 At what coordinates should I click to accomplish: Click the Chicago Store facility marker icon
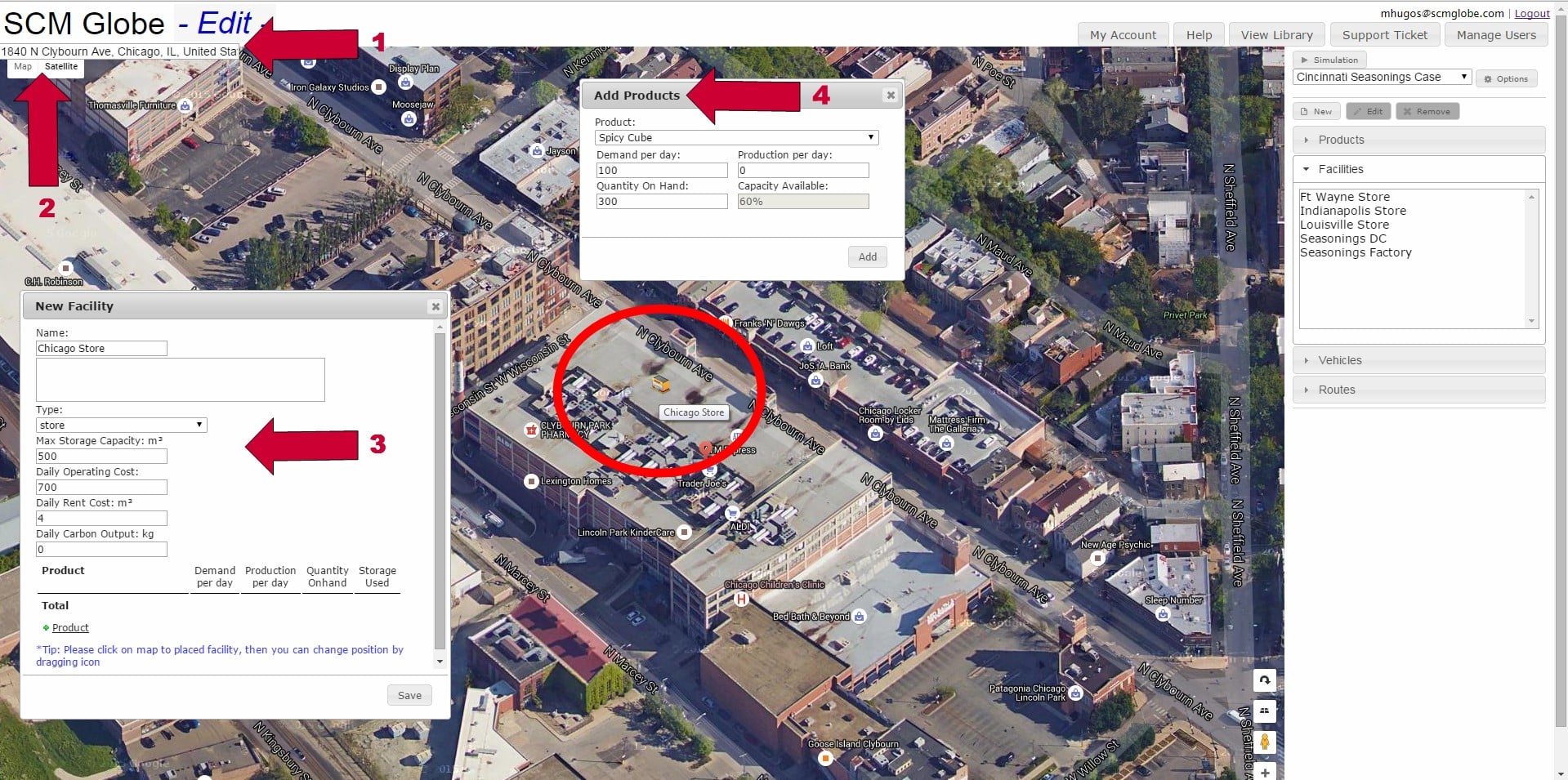[x=660, y=384]
